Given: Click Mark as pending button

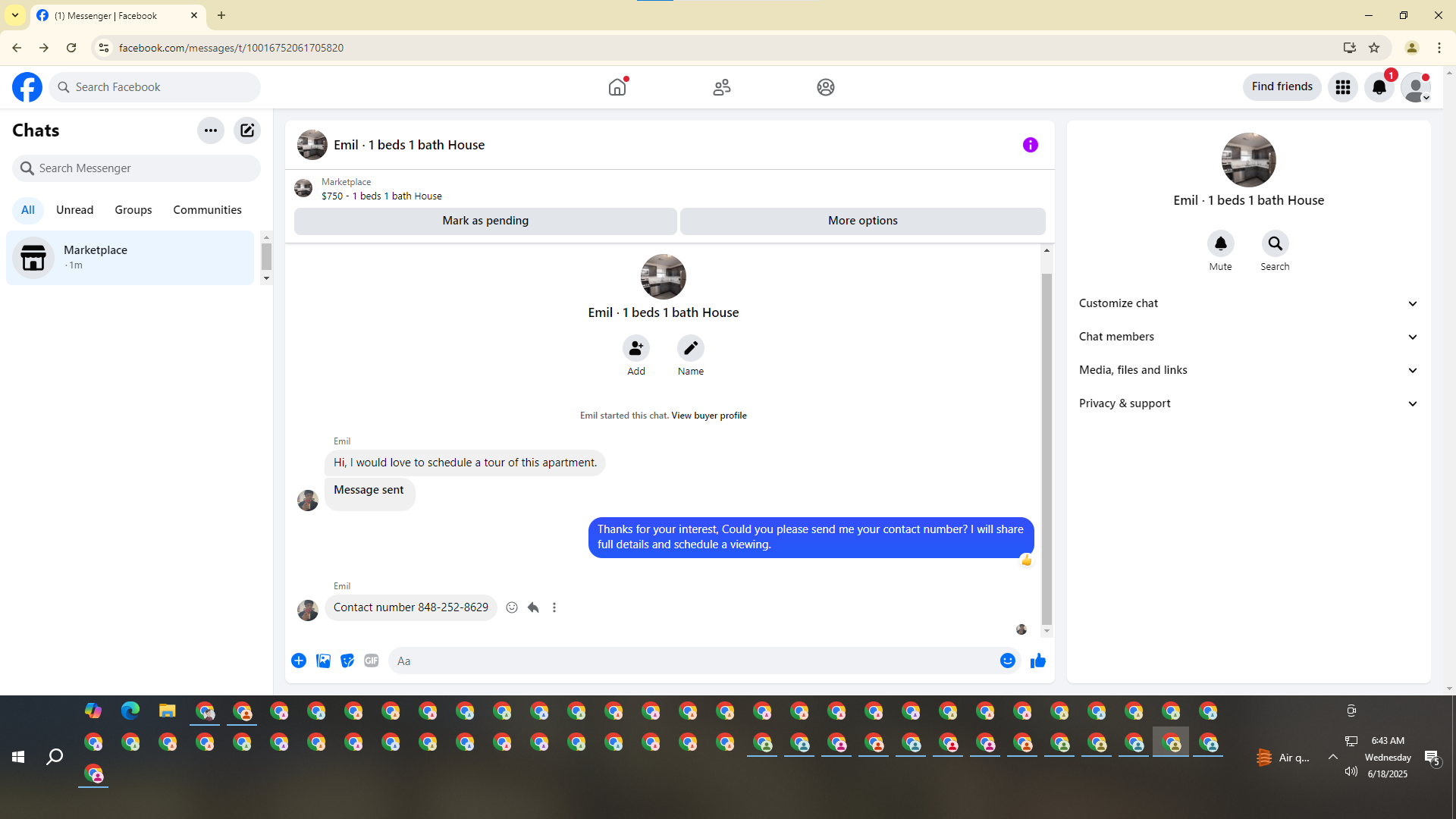Looking at the screenshot, I should [485, 221].
